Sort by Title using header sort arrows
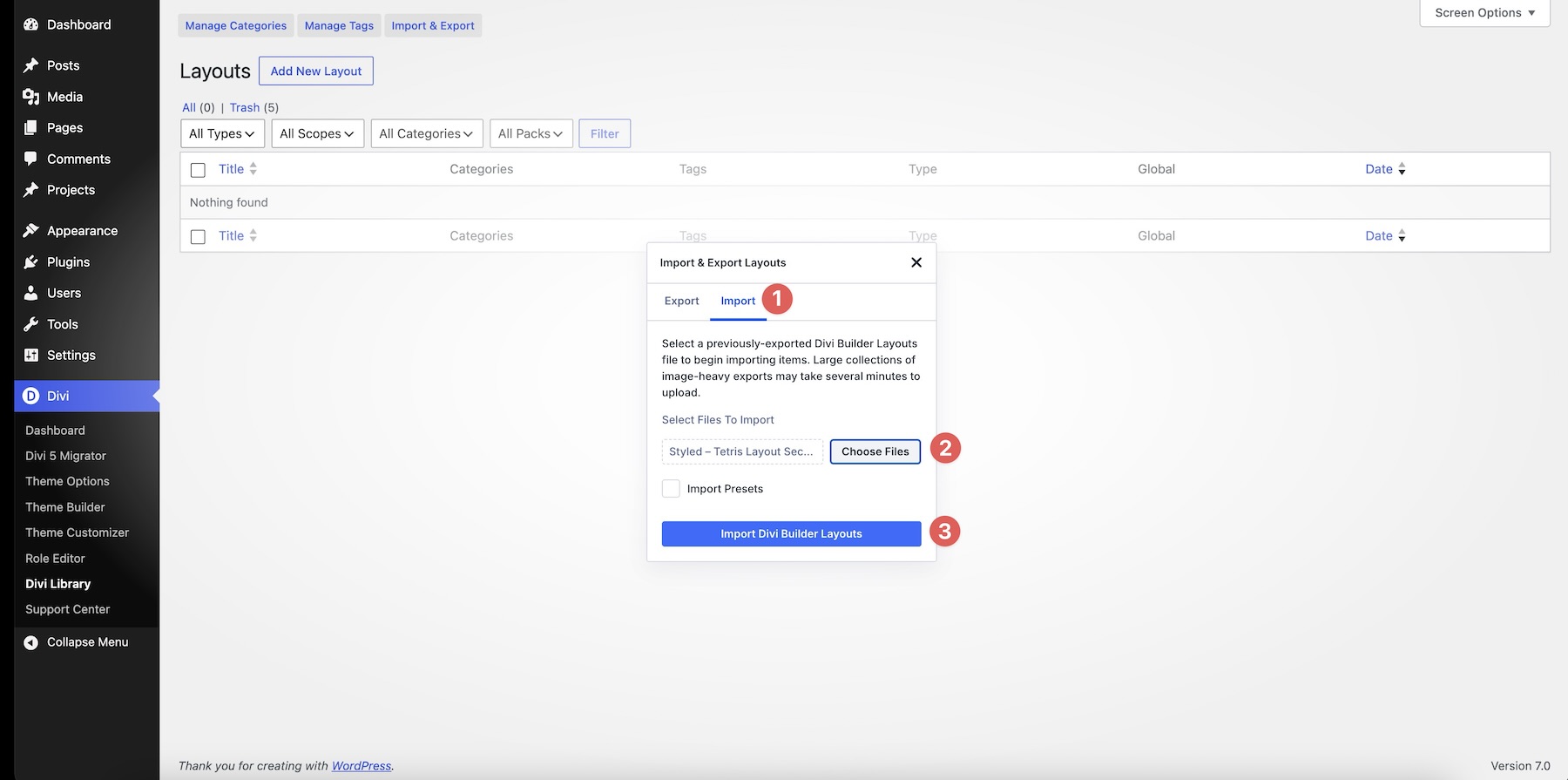The width and height of the screenshot is (1568, 780). coord(253,169)
